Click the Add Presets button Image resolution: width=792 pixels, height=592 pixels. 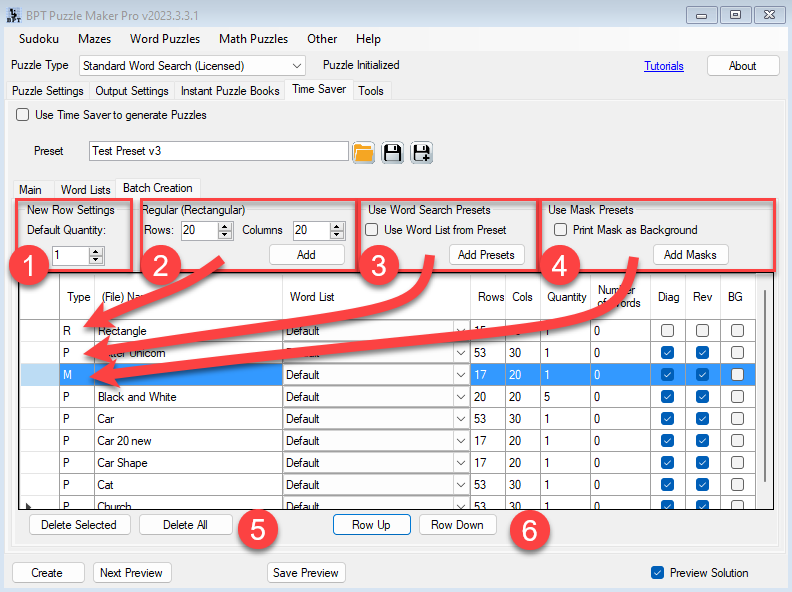coord(486,255)
